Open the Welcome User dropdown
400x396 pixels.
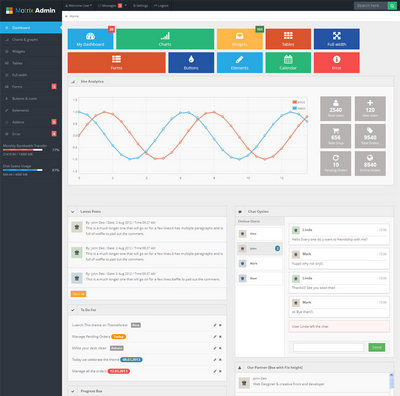tap(79, 6)
